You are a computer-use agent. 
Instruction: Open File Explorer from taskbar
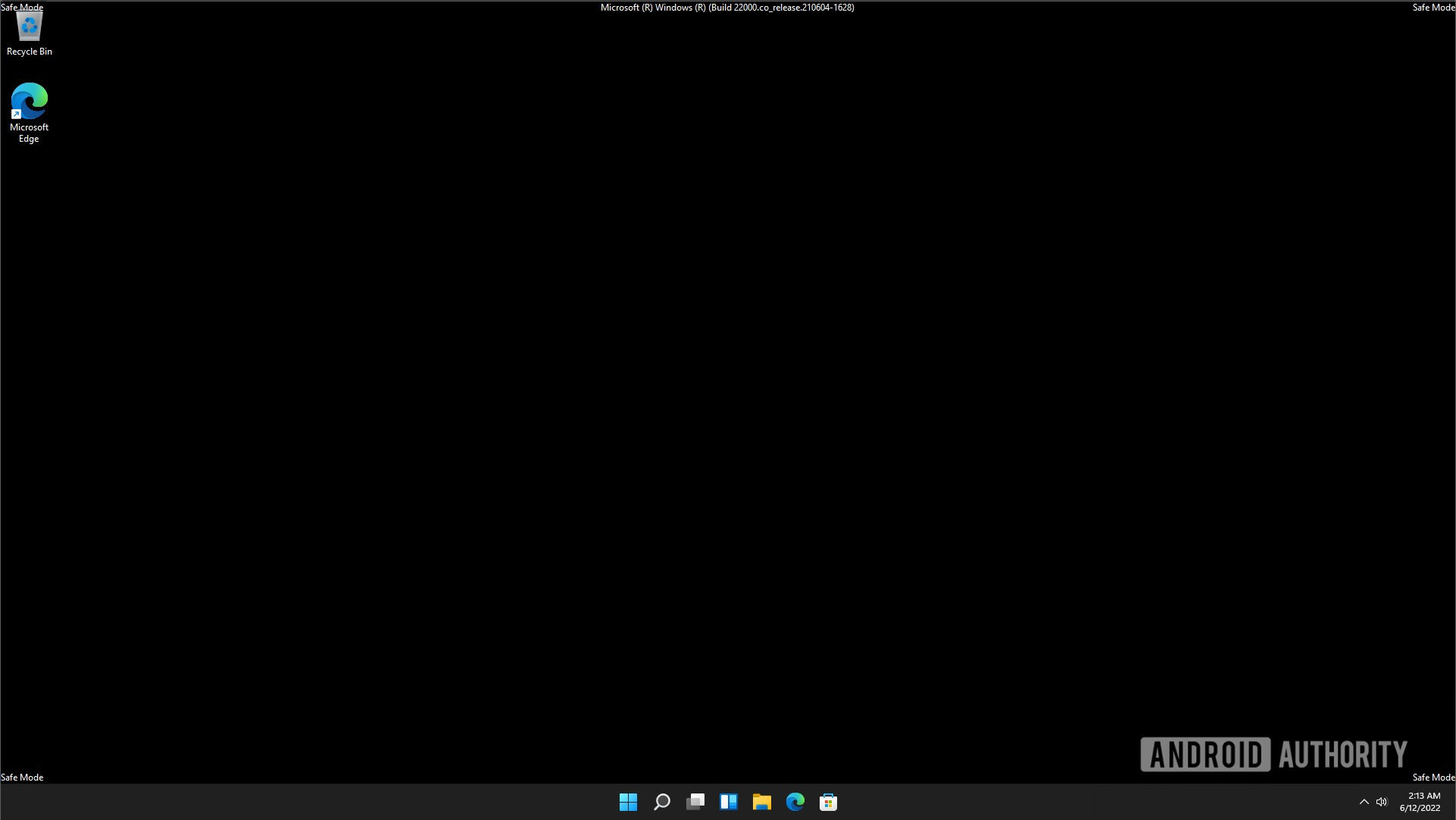point(761,801)
